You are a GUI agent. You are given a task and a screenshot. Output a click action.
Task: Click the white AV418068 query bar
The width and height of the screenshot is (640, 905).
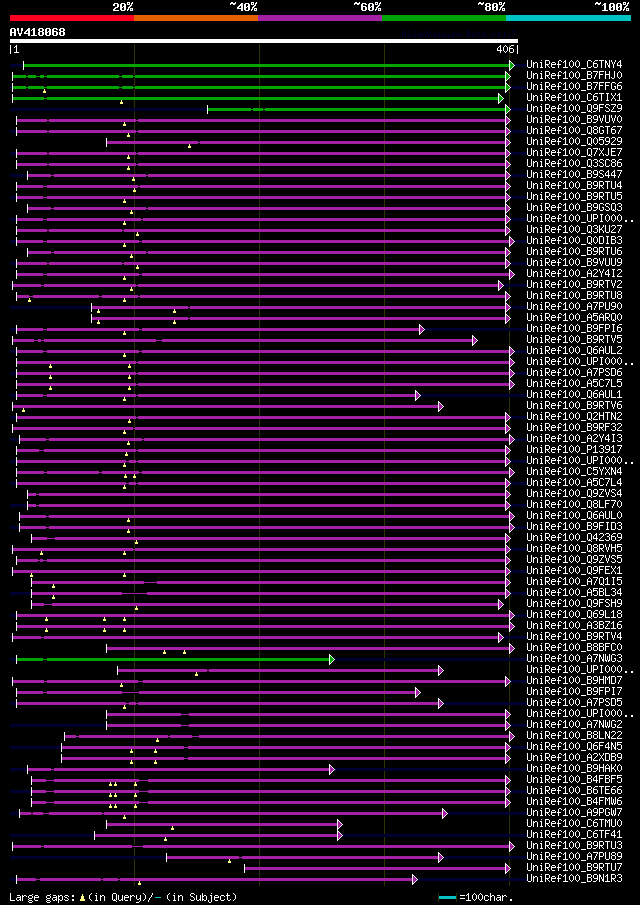coord(264,41)
